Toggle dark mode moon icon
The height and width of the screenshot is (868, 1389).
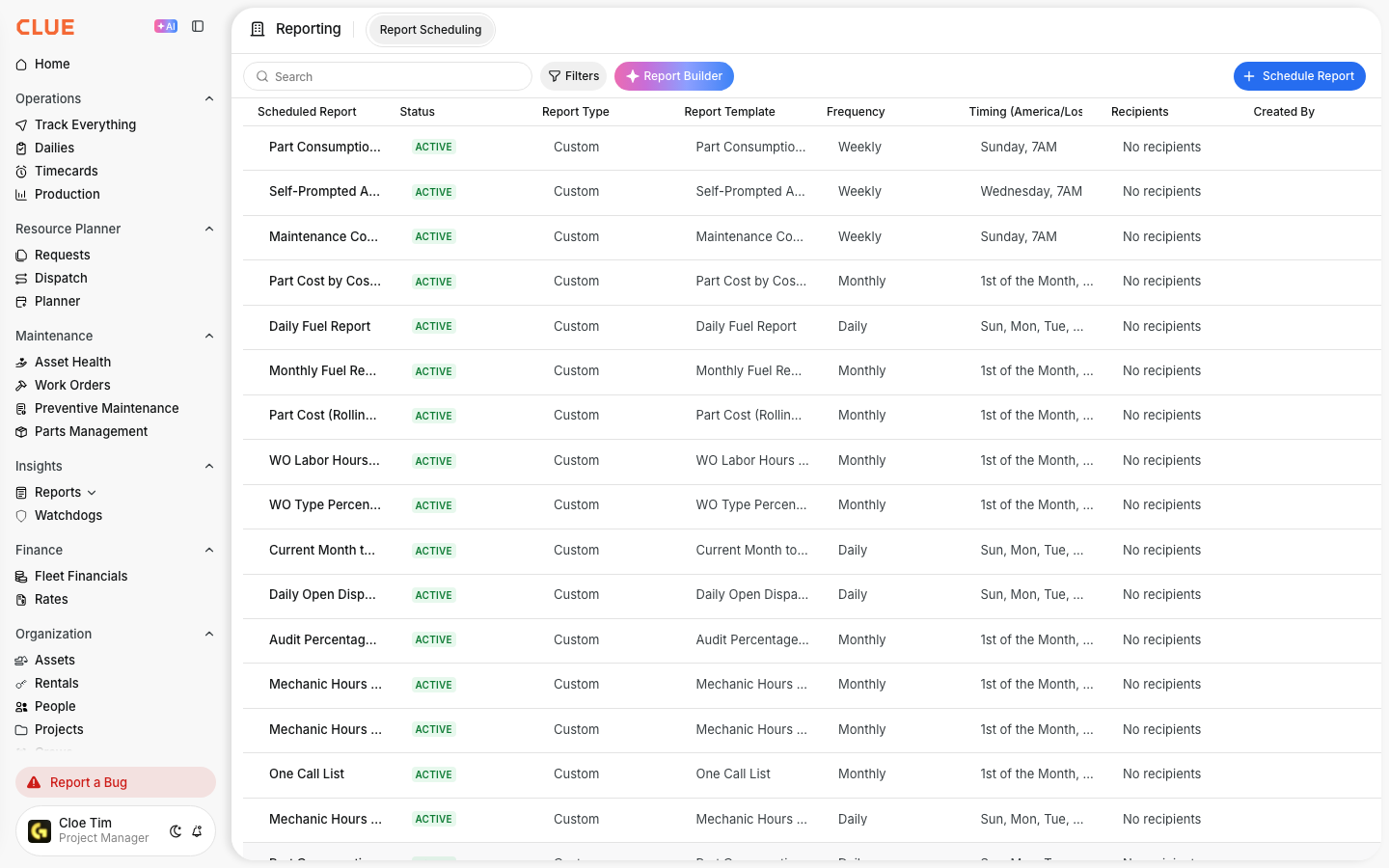tap(176, 831)
